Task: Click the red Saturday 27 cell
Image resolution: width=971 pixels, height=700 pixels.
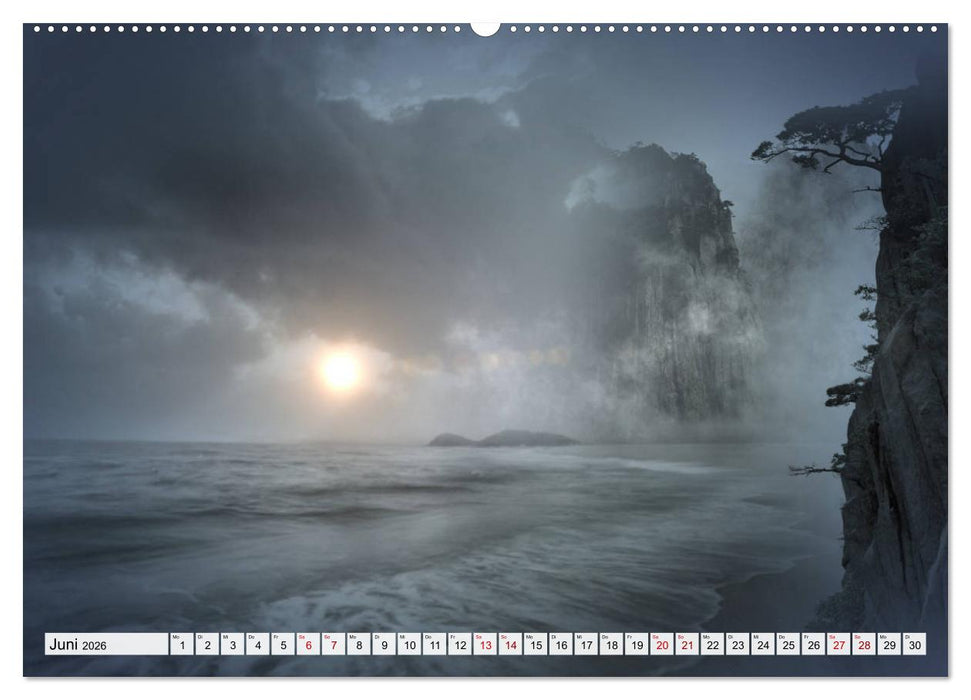Action: pos(838,646)
